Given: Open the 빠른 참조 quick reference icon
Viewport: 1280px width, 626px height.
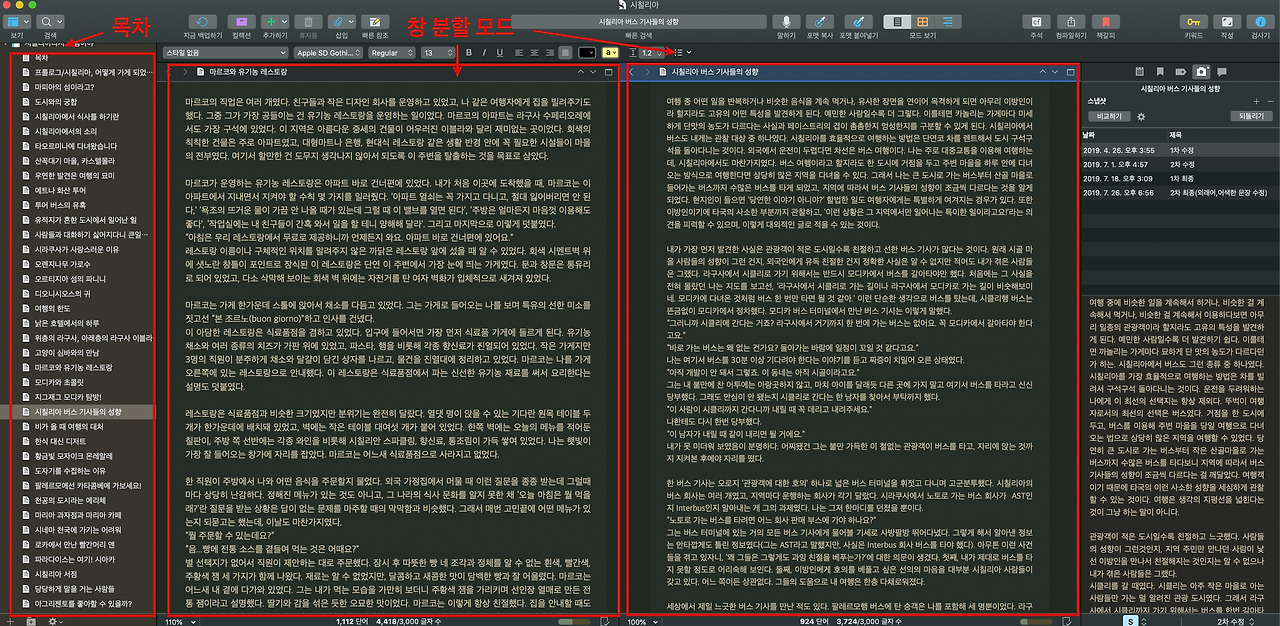Looking at the screenshot, I should 375,21.
